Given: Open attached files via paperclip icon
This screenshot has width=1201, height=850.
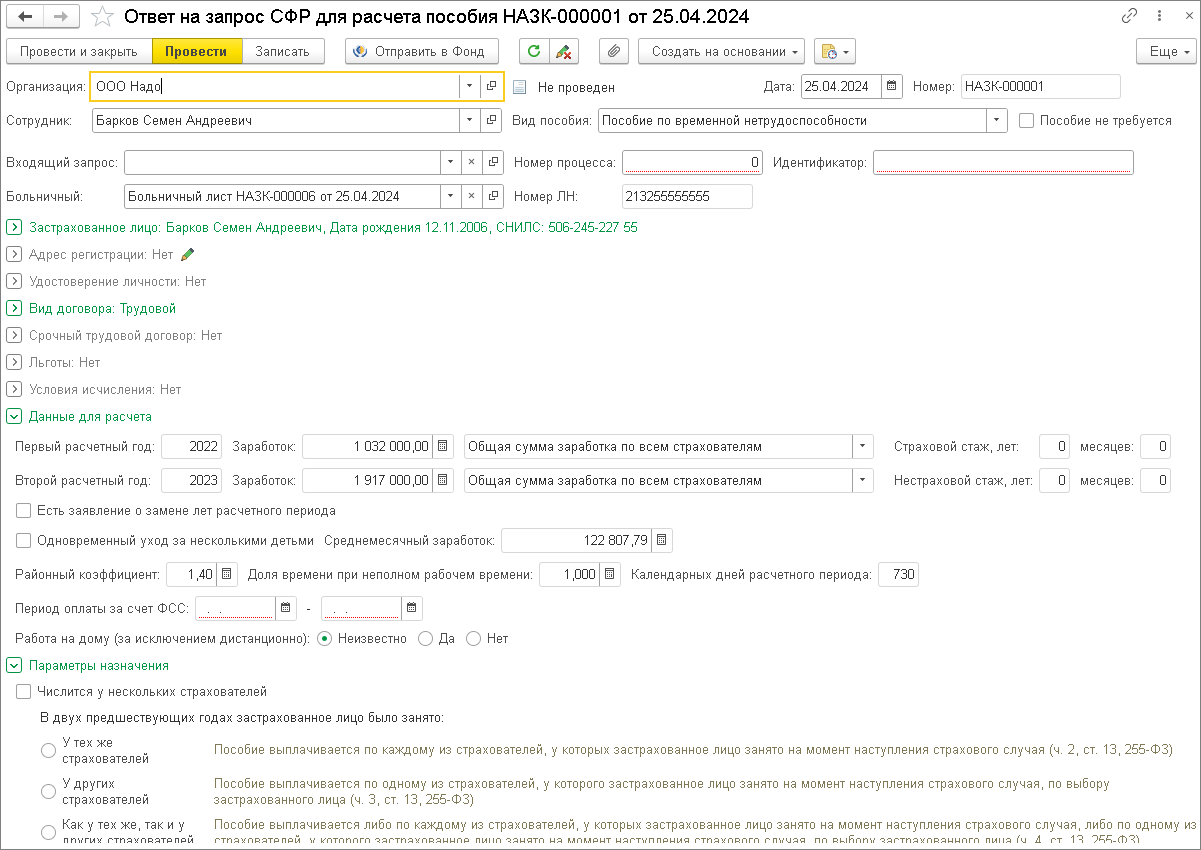Looking at the screenshot, I should click(614, 52).
